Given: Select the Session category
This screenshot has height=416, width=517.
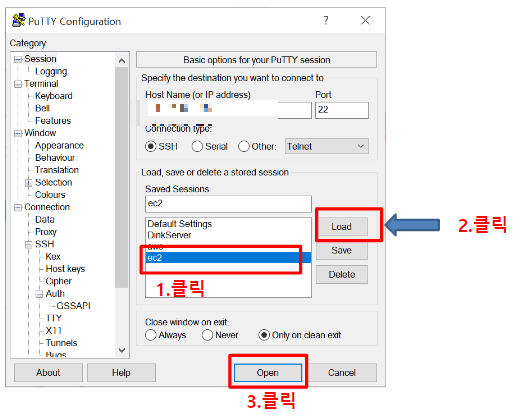Looking at the screenshot, I should tap(40, 59).
